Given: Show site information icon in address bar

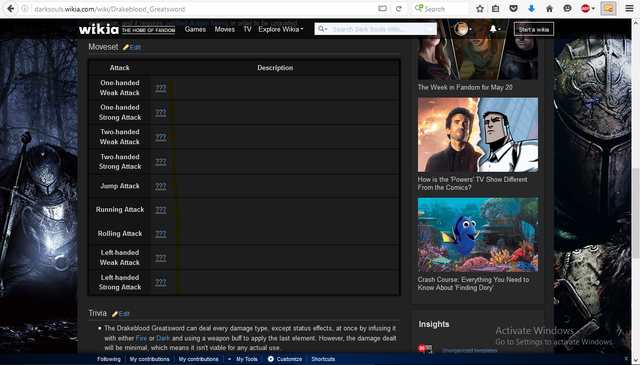Looking at the screenshot, I should click(x=25, y=9).
